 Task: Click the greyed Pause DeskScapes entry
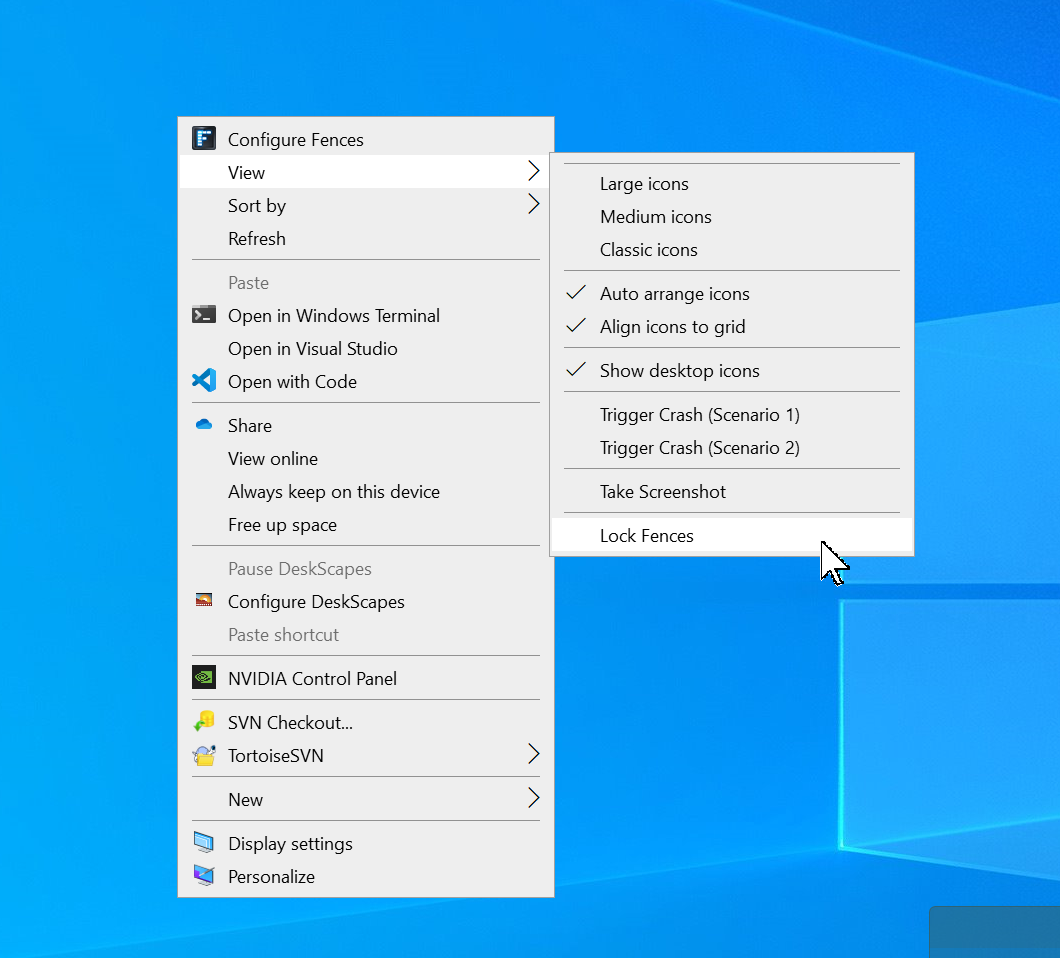[366, 569]
